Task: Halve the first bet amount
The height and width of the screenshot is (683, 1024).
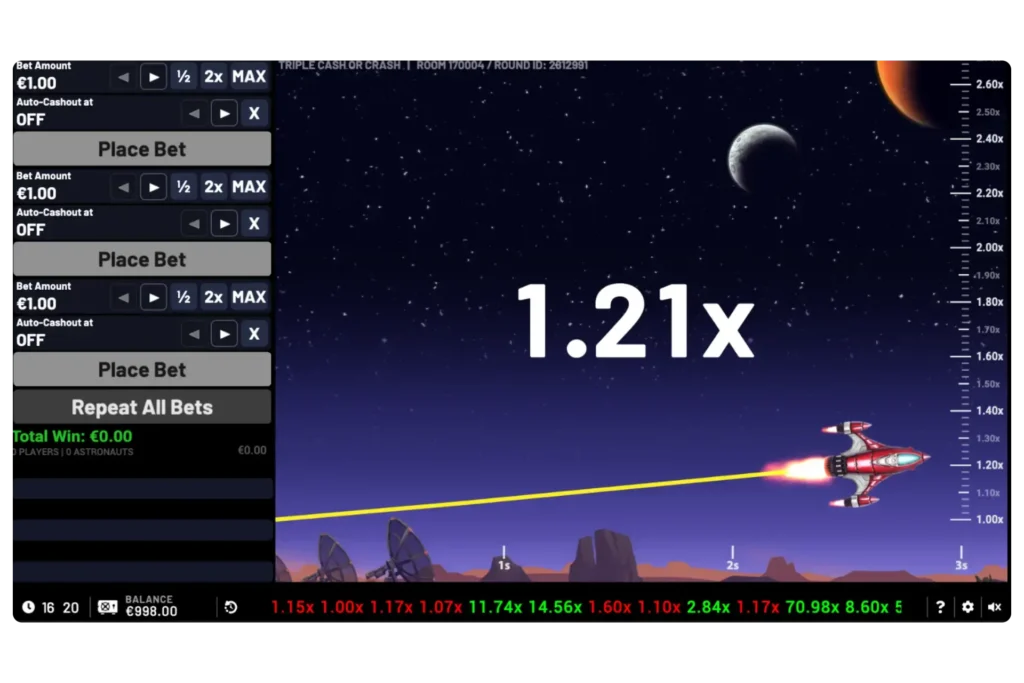Action: (x=183, y=76)
